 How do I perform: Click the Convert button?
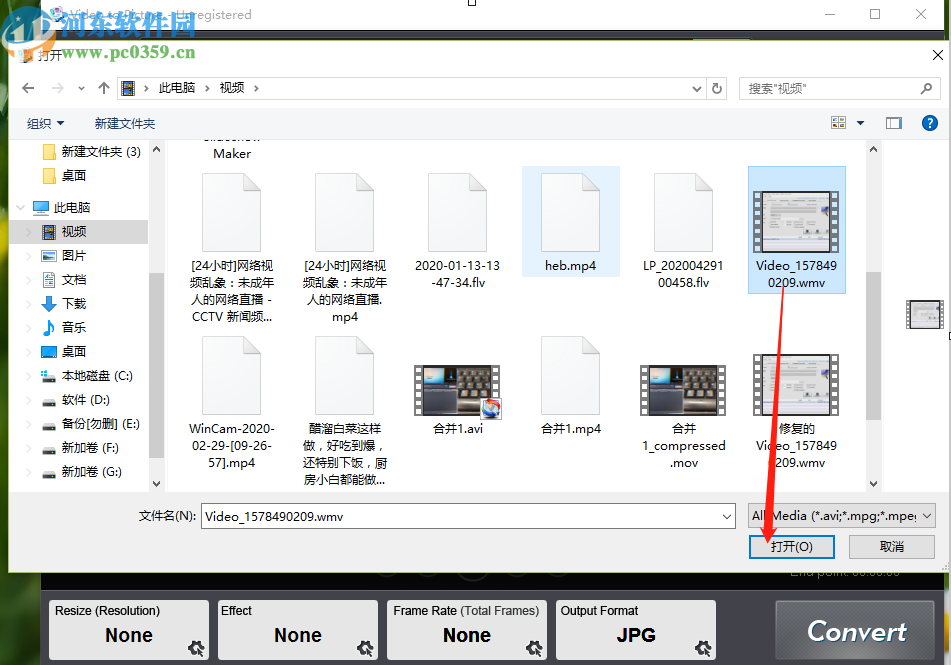point(855,631)
